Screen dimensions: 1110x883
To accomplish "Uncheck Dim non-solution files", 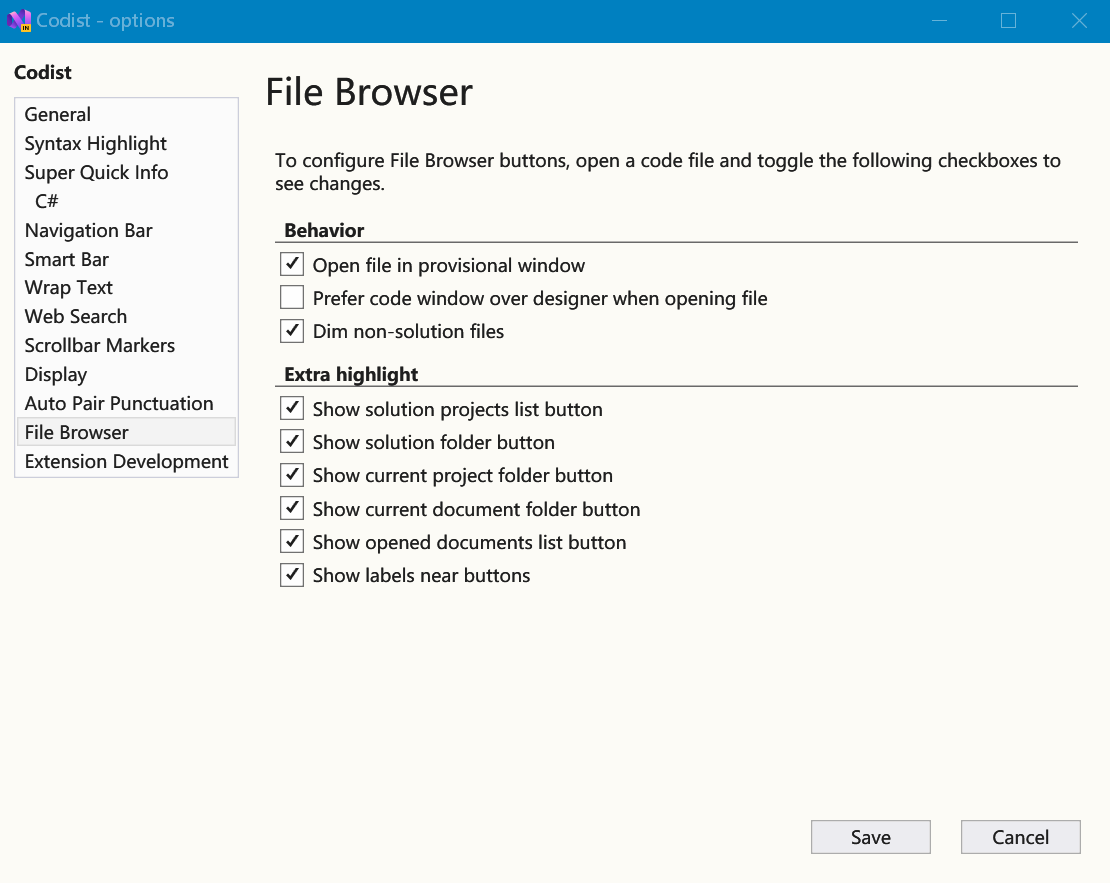I will [x=292, y=331].
